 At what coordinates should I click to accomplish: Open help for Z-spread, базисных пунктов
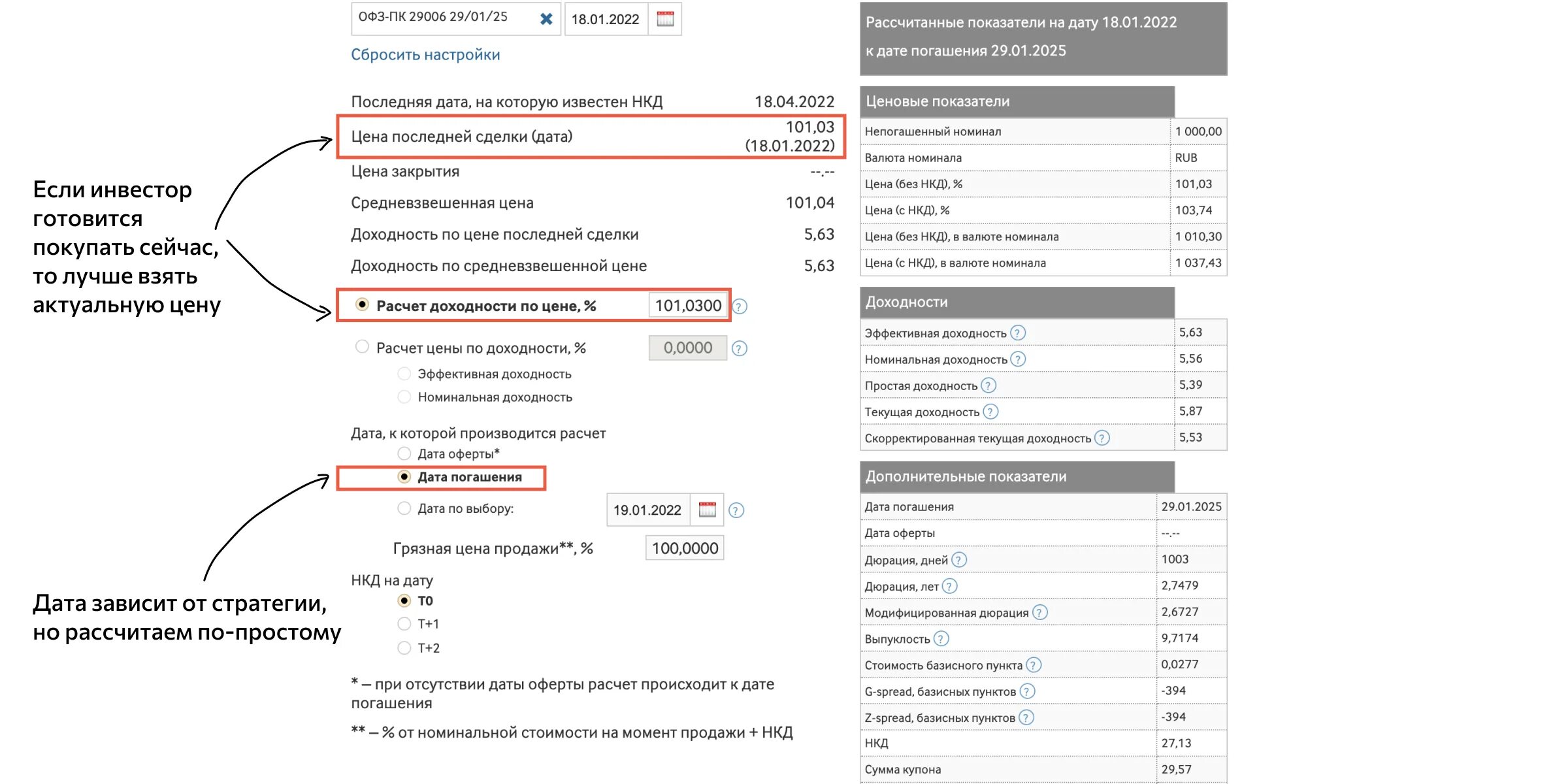(x=1026, y=717)
